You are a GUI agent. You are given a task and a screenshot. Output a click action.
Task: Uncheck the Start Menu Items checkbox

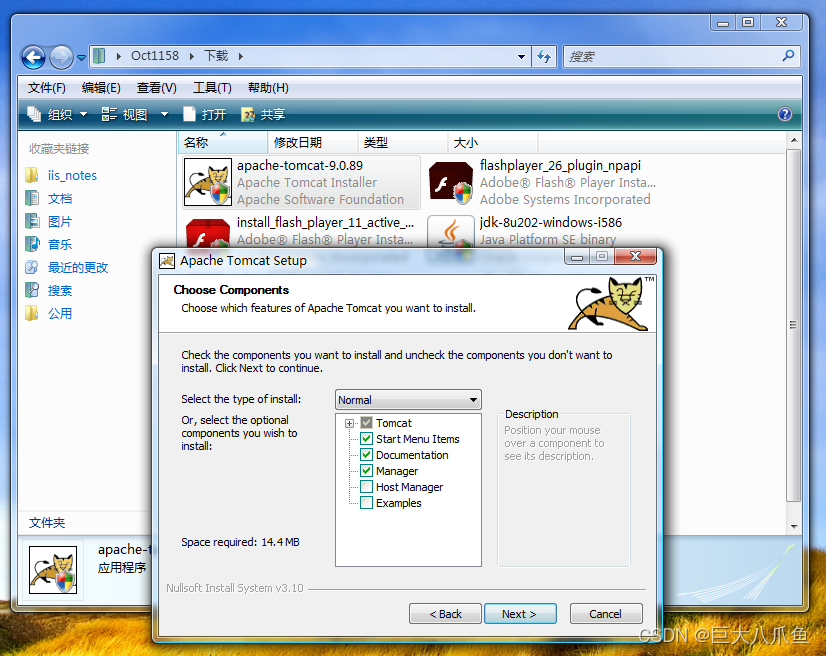point(367,439)
